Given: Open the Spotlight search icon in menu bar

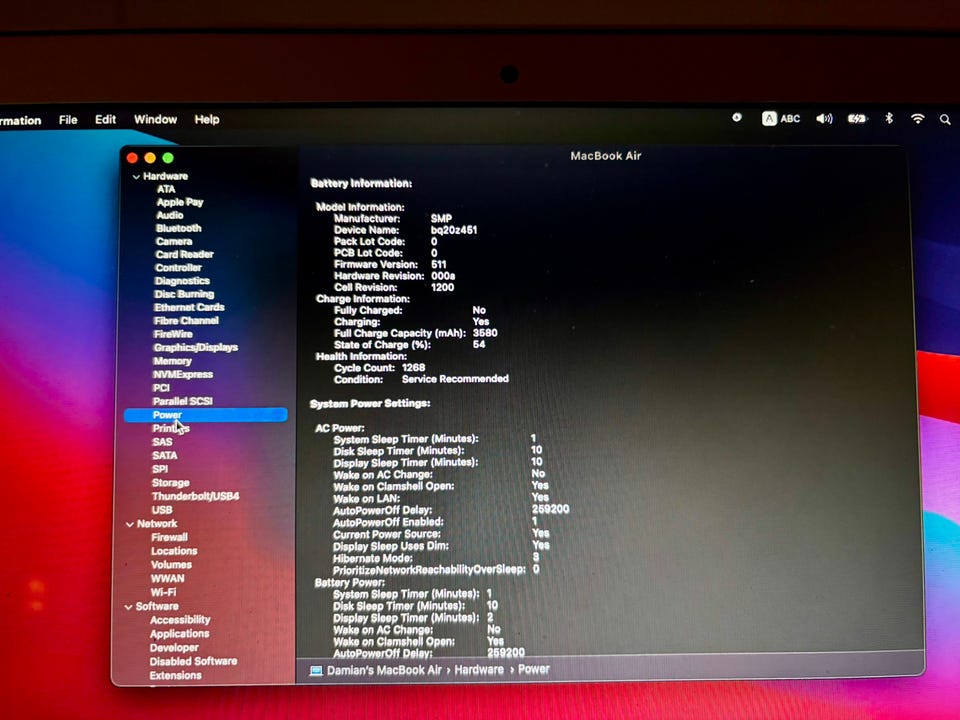Looking at the screenshot, I should [945, 119].
